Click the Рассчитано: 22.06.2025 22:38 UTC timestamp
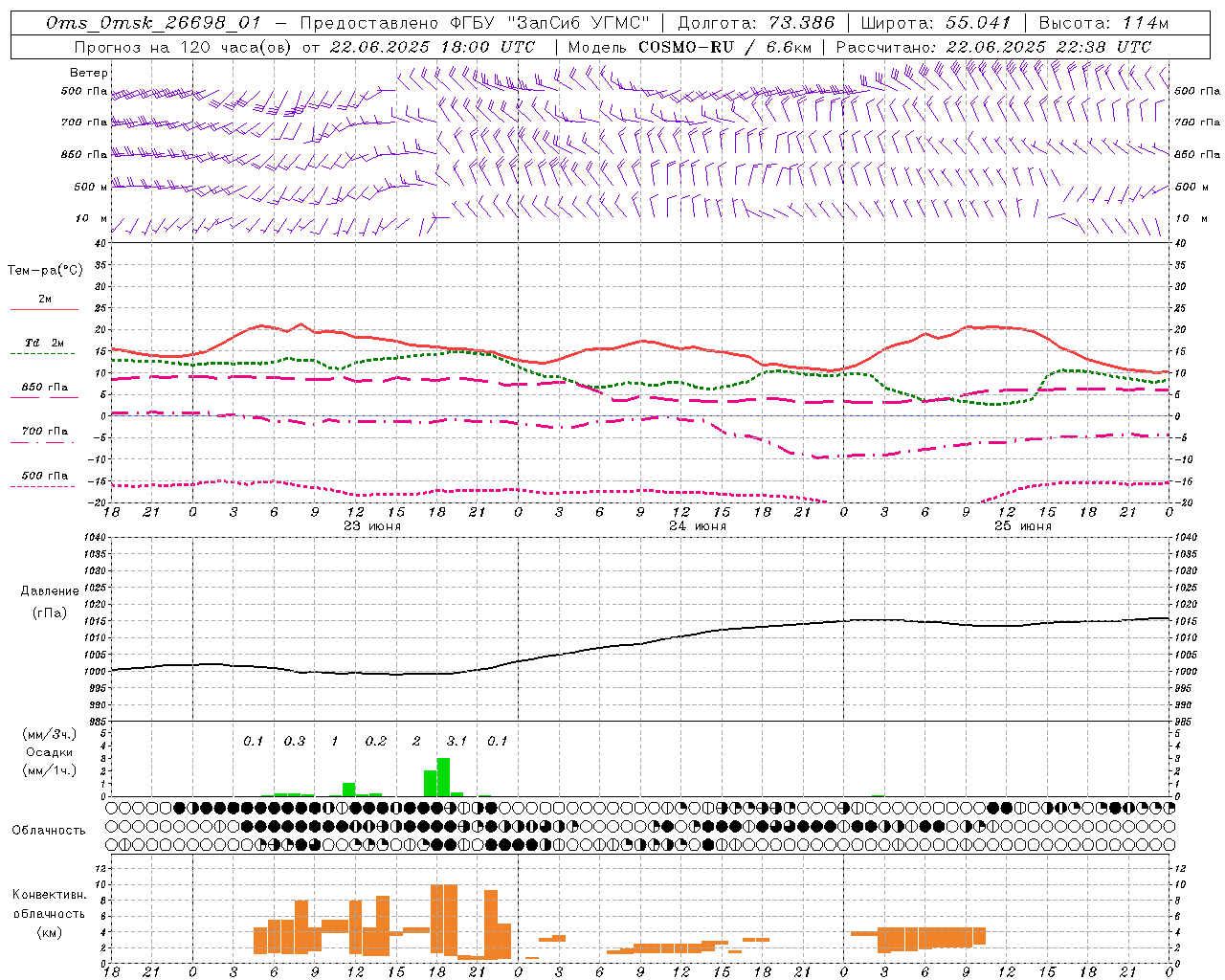Screen dimensions: 1225x980 [x=994, y=47]
